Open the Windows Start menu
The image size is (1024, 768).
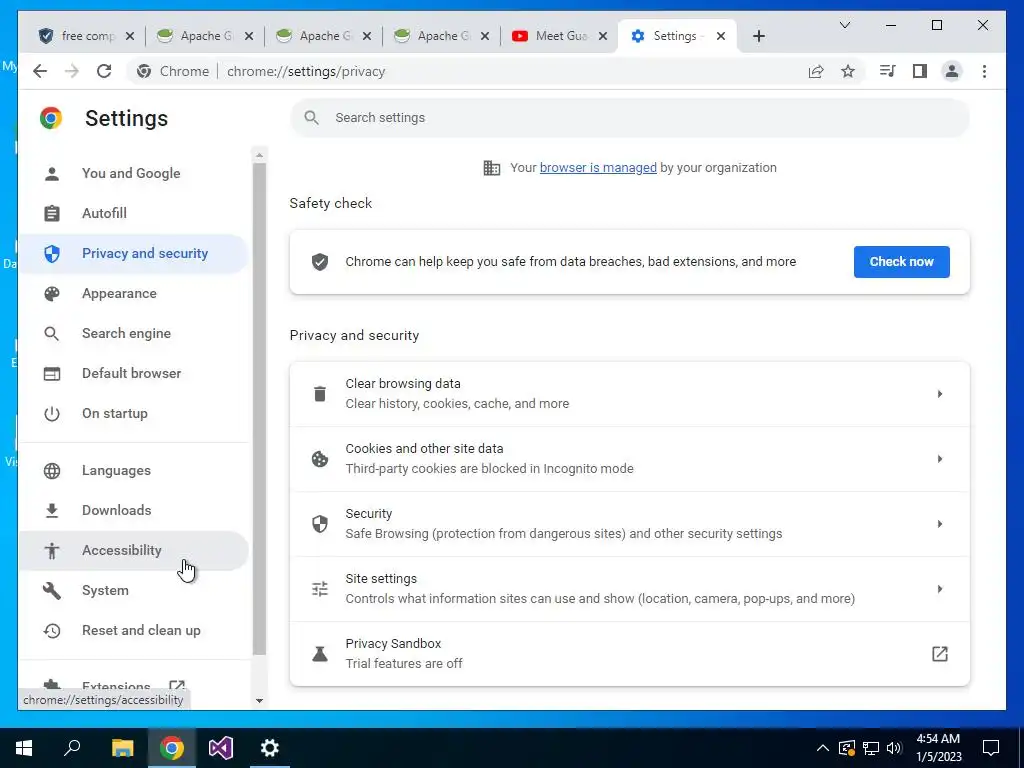[x=24, y=748]
